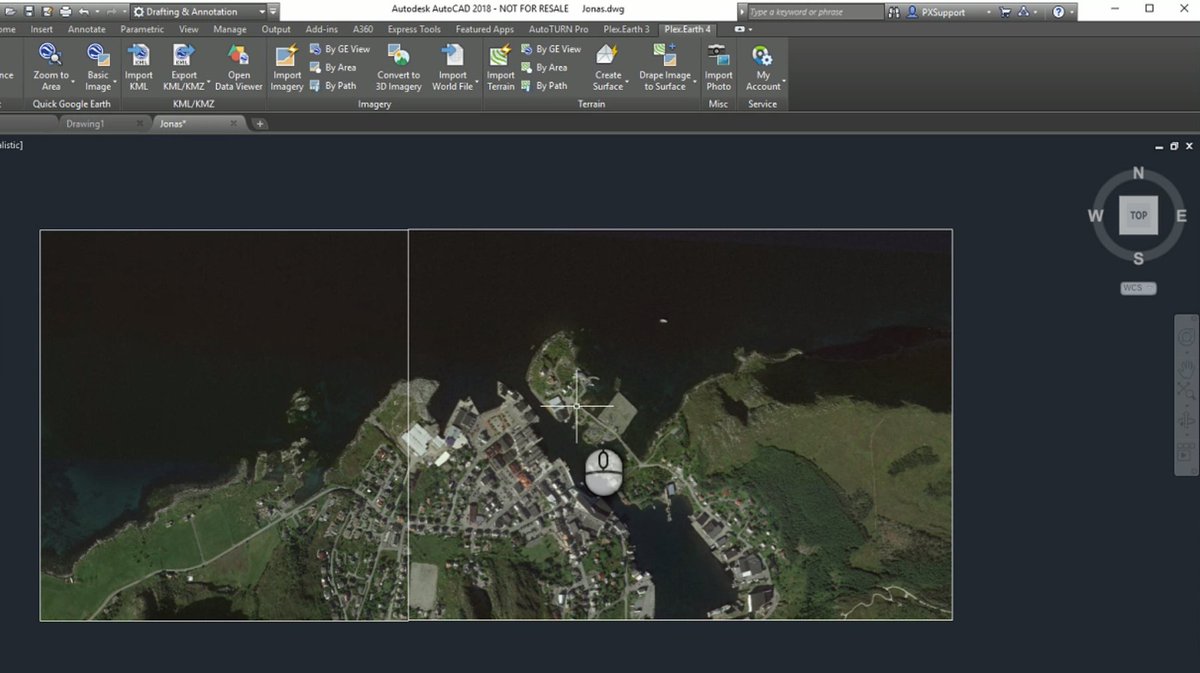Add a new drawing tab with plus button
The width and height of the screenshot is (1200, 673).
(260, 124)
